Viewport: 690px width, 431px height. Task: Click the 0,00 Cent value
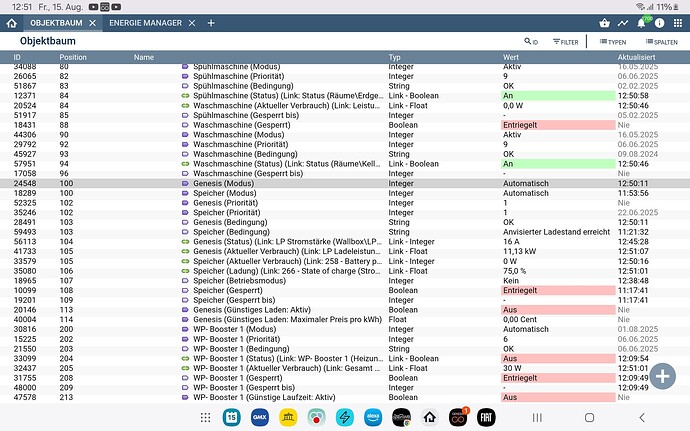(x=520, y=320)
